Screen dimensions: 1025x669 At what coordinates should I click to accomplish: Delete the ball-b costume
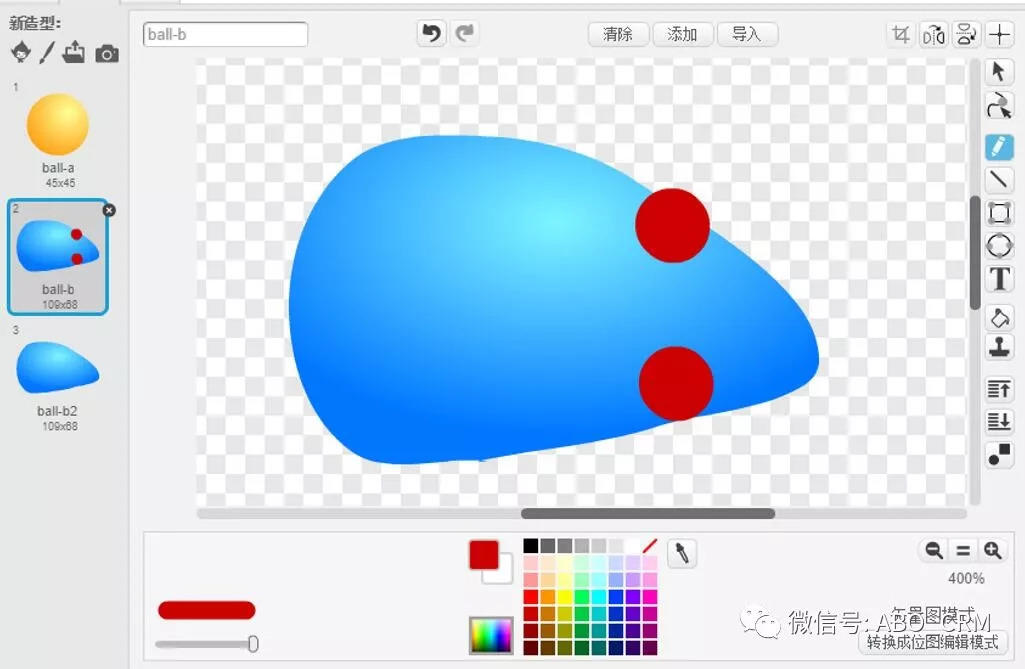[109, 210]
